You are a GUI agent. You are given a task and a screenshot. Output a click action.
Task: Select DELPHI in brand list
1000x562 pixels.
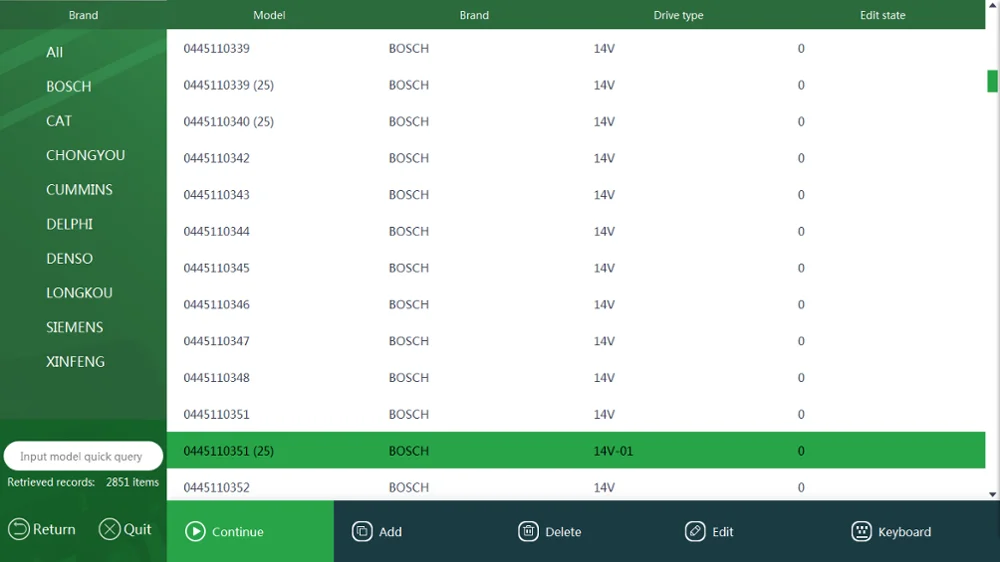69,225
